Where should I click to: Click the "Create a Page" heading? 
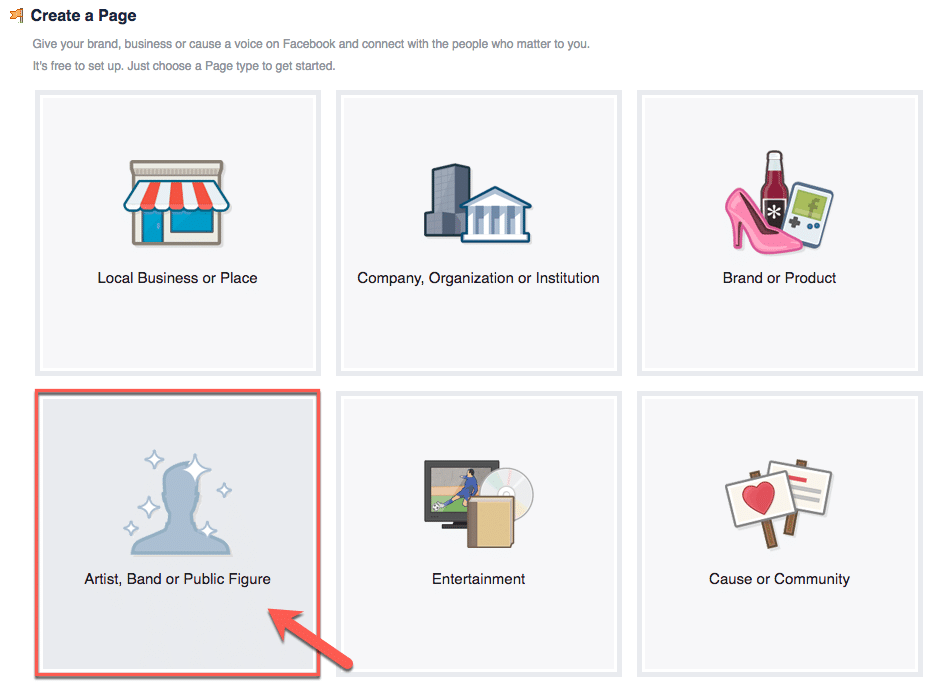click(84, 15)
